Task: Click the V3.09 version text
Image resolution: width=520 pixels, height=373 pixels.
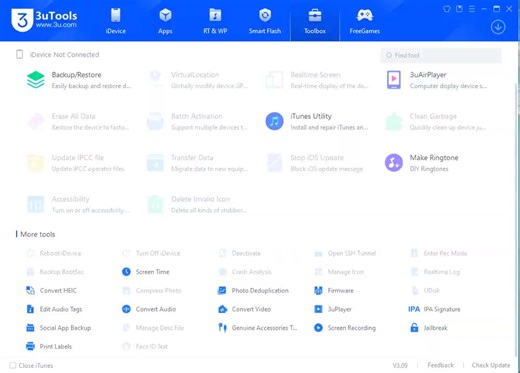Action: click(400, 365)
